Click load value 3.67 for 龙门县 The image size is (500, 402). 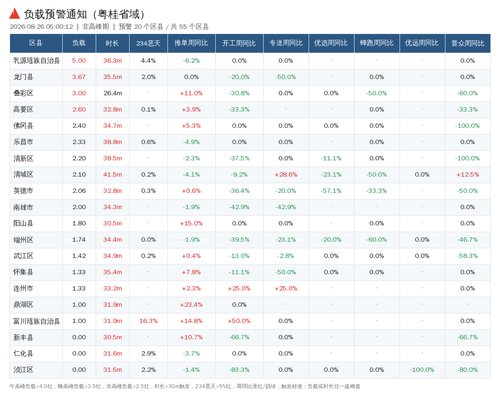tap(79, 77)
